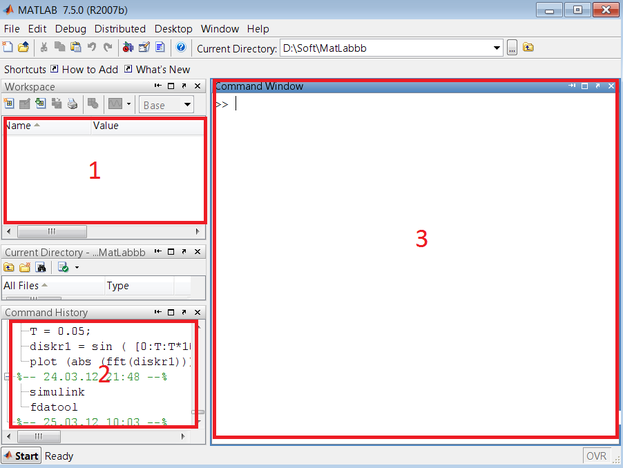The height and width of the screenshot is (468, 623).
Task: Click the Open File toolbar icon
Action: (23, 47)
